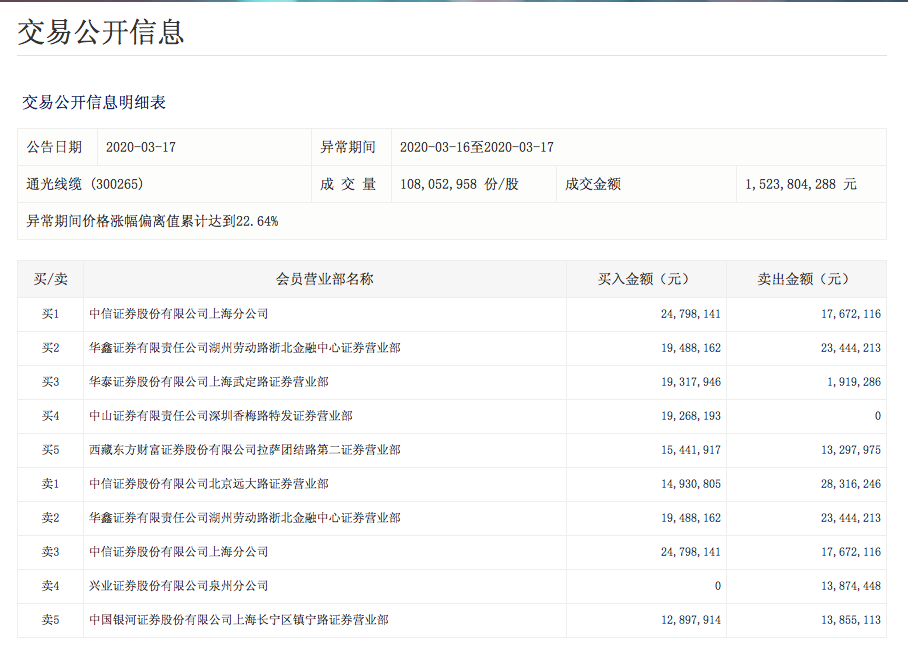
Task: Click the 交易公开信息明细表 section title
Action: 94,102
